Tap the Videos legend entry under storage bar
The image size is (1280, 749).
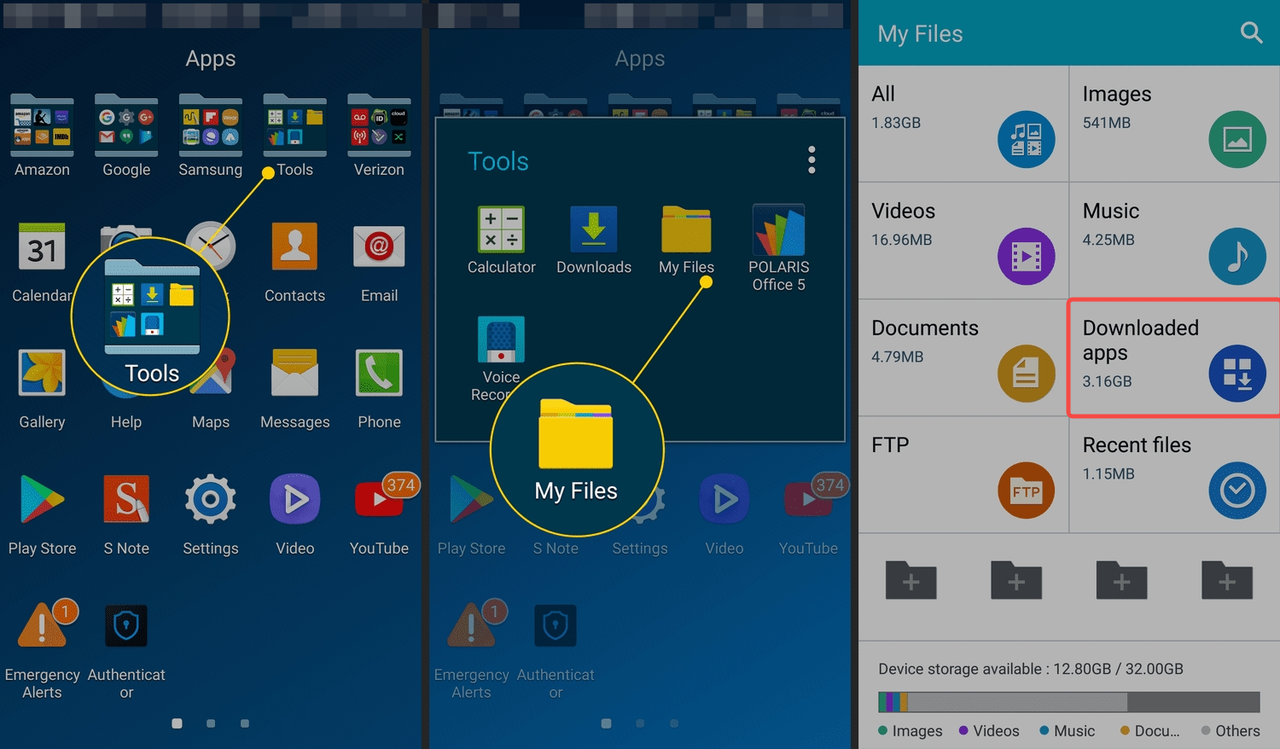pyautogui.click(x=989, y=731)
